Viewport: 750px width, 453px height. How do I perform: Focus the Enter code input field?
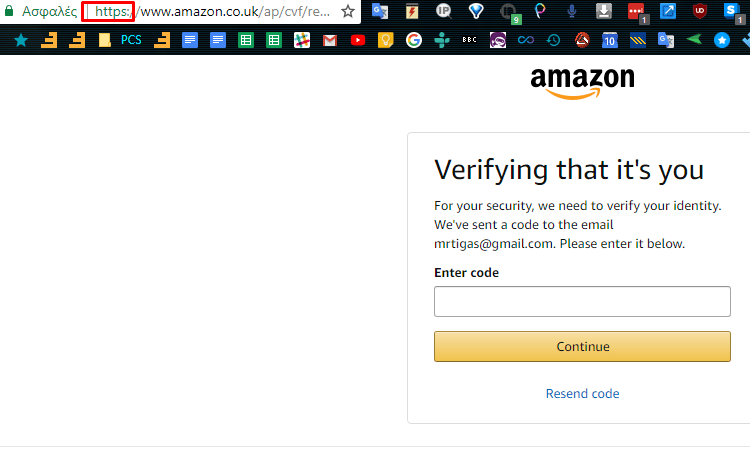(582, 301)
